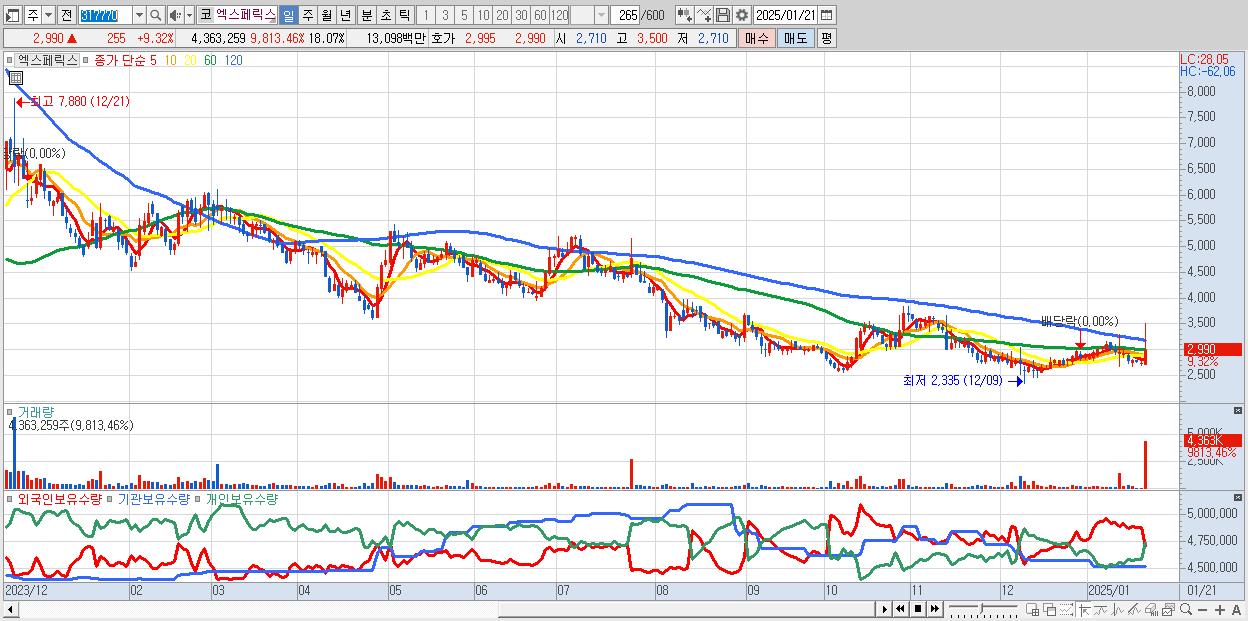Screen dimensions: 1248x621
Task: Click the 엑스페릭스 chart legend label
Action: pos(49,60)
